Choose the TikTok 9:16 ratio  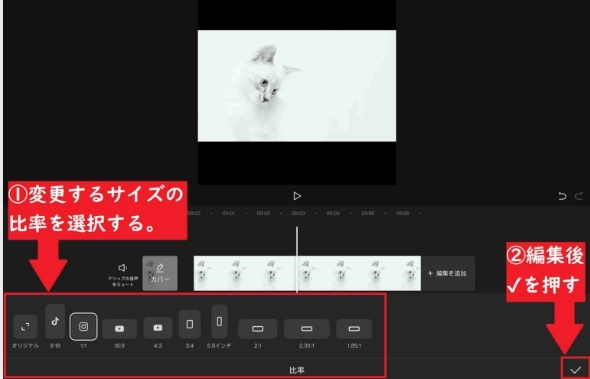pos(55,321)
